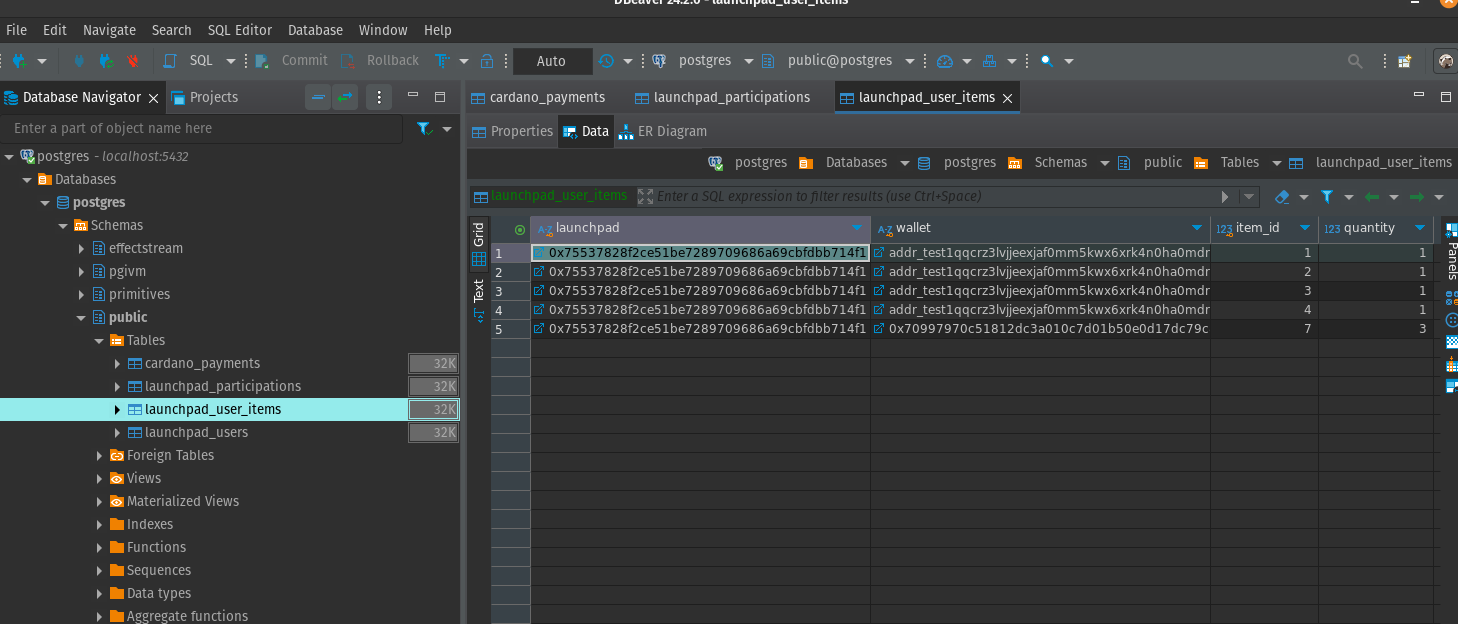The width and height of the screenshot is (1458, 624).
Task: Close the Database Navigator tab
Action: tap(153, 98)
